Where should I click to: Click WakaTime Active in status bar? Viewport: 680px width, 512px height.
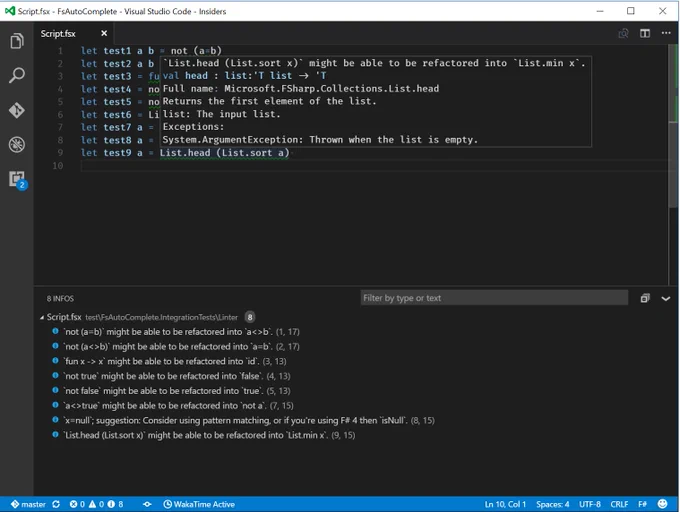[199, 504]
